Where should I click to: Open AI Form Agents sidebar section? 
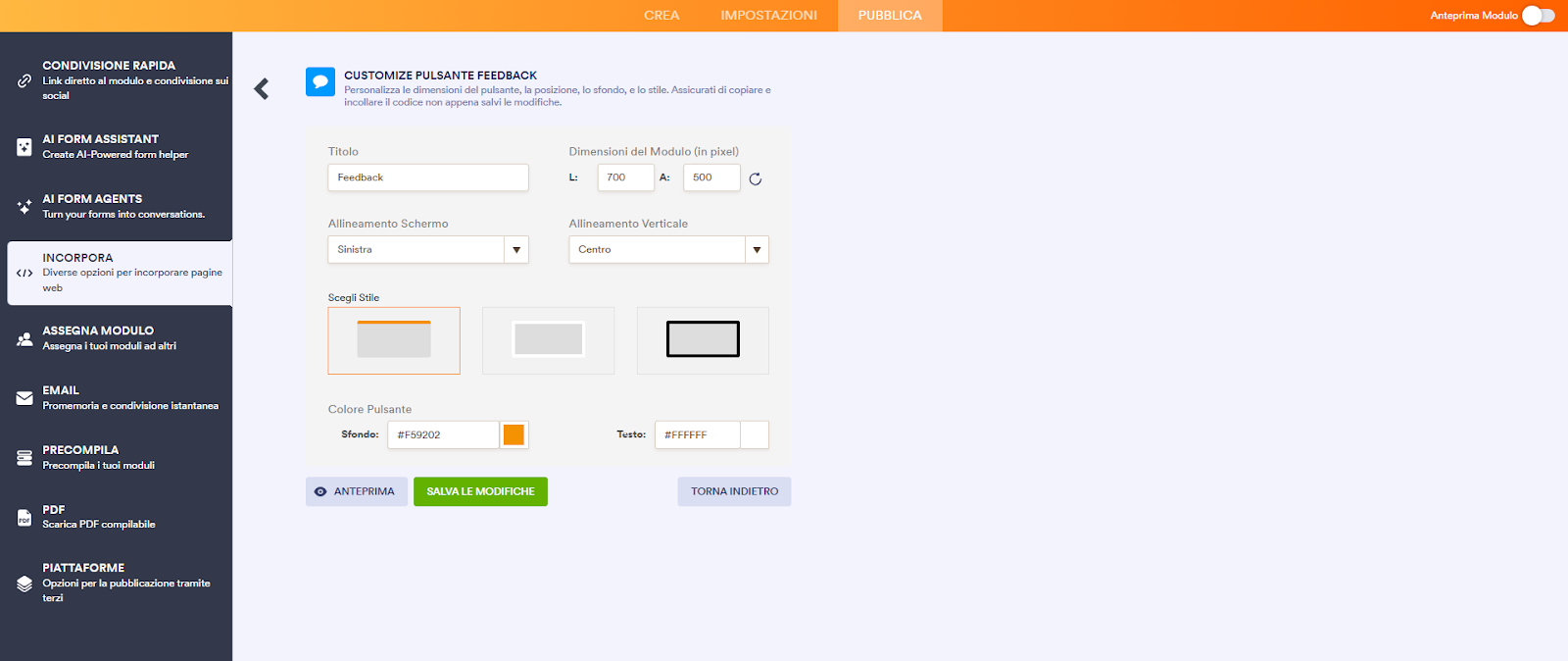point(117,207)
